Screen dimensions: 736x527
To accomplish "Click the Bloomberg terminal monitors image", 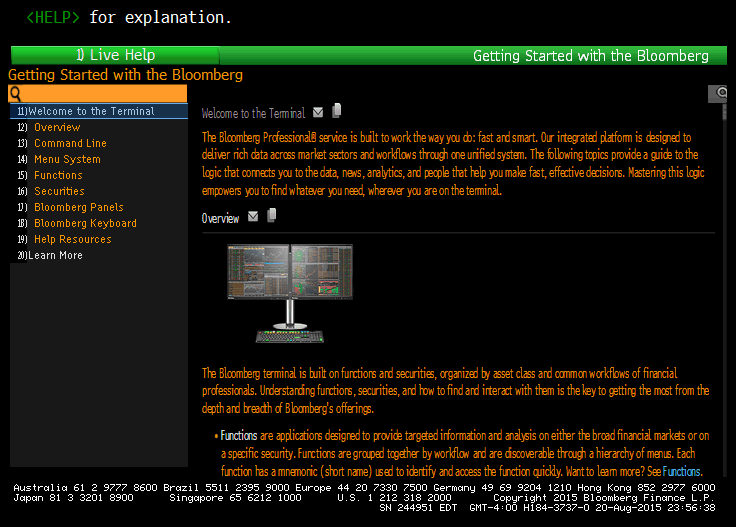I will [290, 293].
